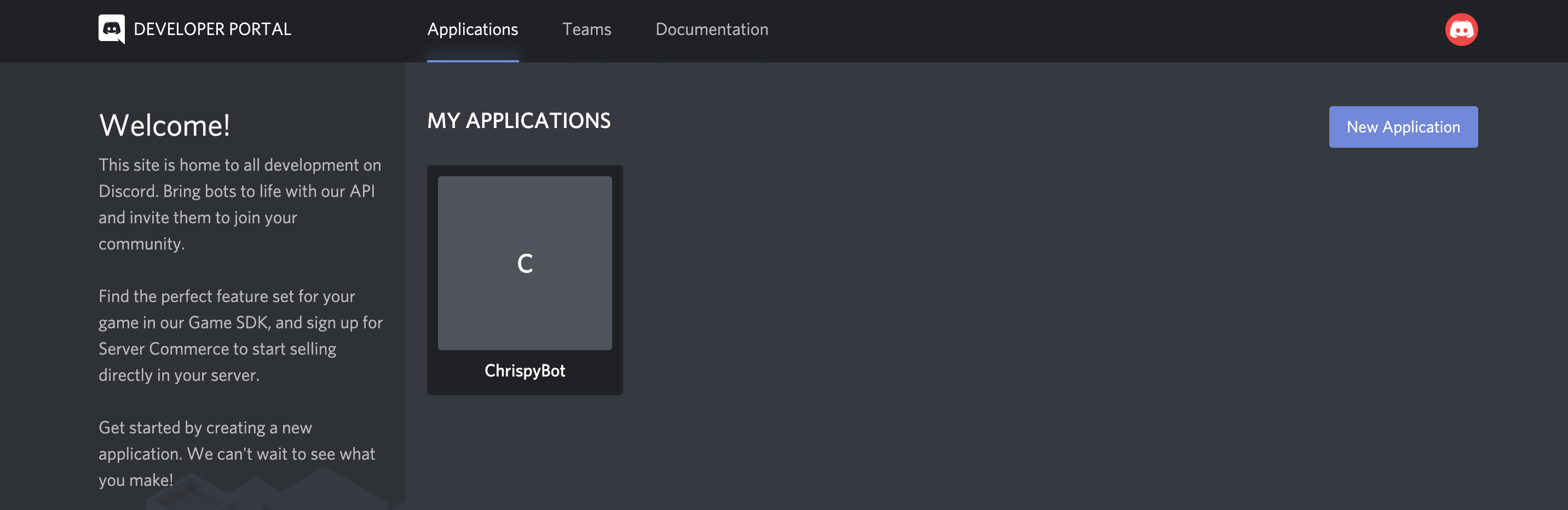Click the My Applications heading
Screen dimensions: 1568x510
(x=519, y=120)
